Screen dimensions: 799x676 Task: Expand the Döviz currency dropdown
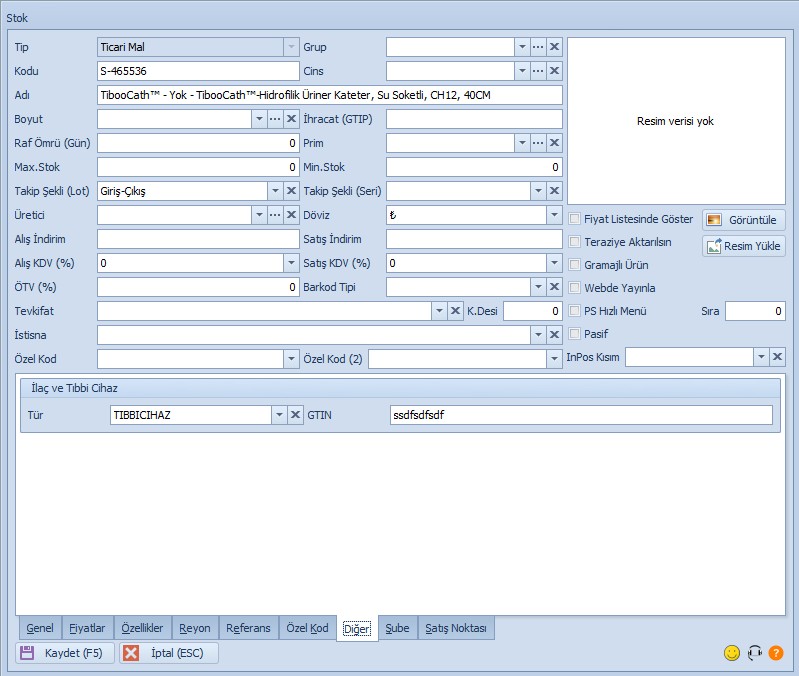[x=553, y=215]
